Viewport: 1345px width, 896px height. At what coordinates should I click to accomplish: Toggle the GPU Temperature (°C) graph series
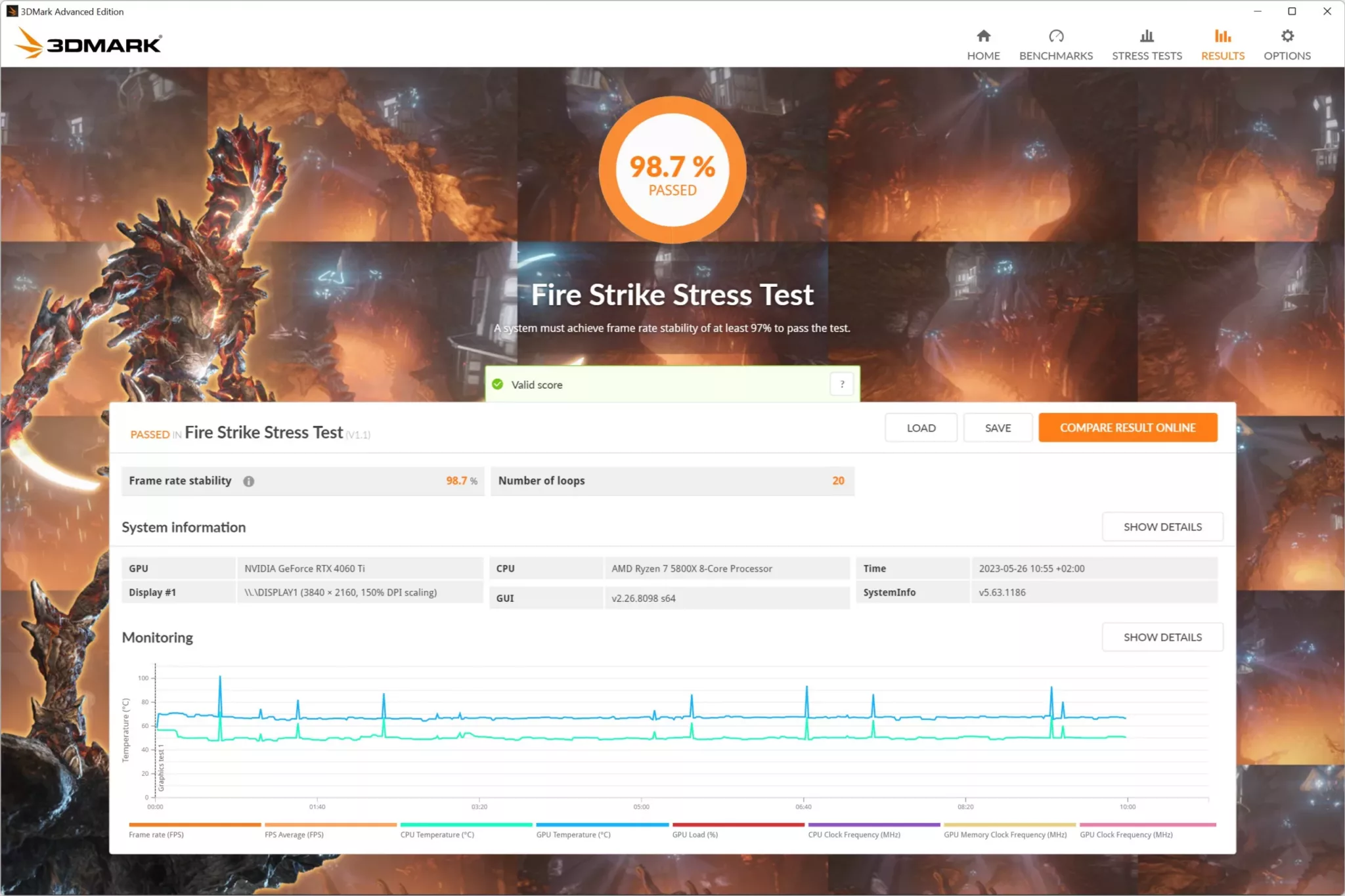pos(573,834)
